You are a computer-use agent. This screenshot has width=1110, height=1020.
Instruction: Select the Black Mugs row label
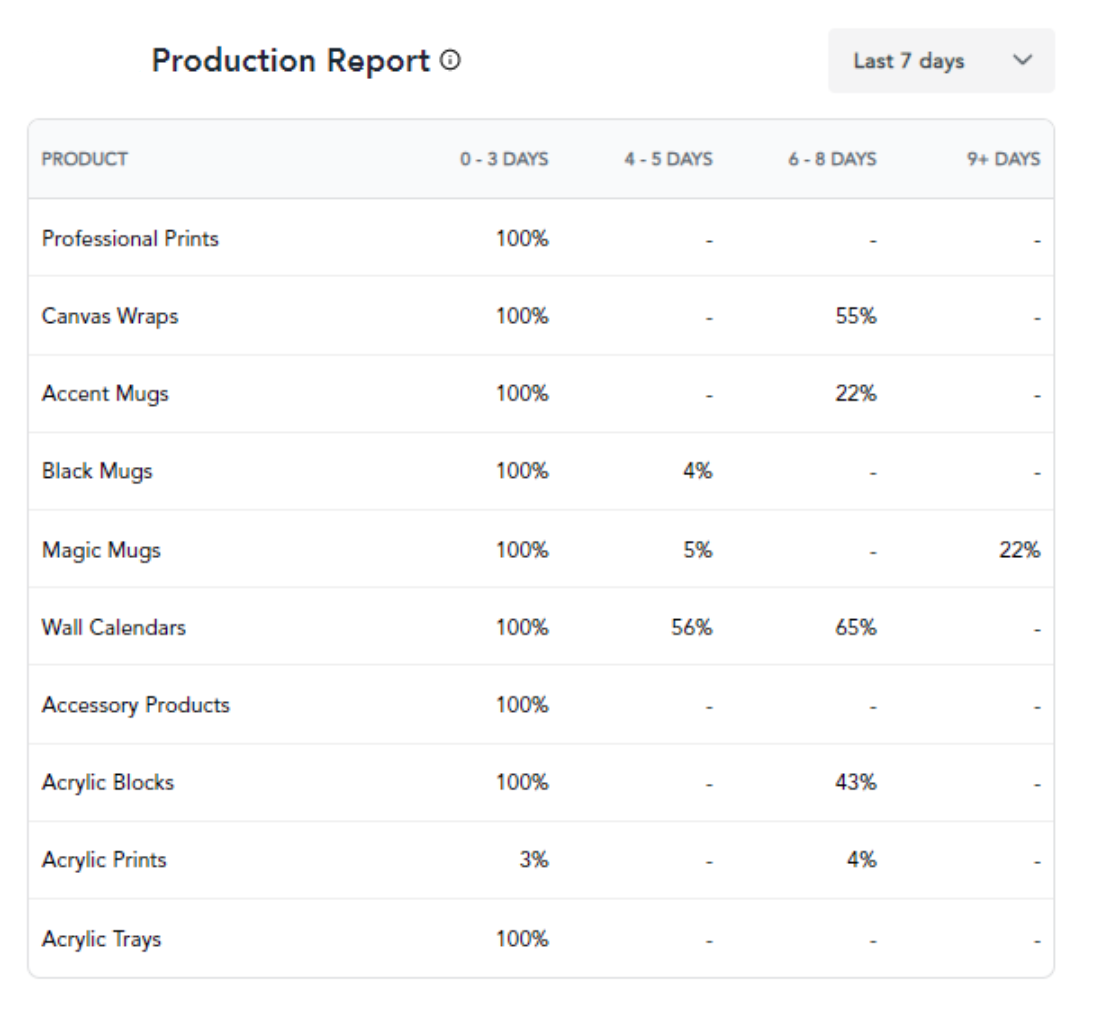point(97,471)
